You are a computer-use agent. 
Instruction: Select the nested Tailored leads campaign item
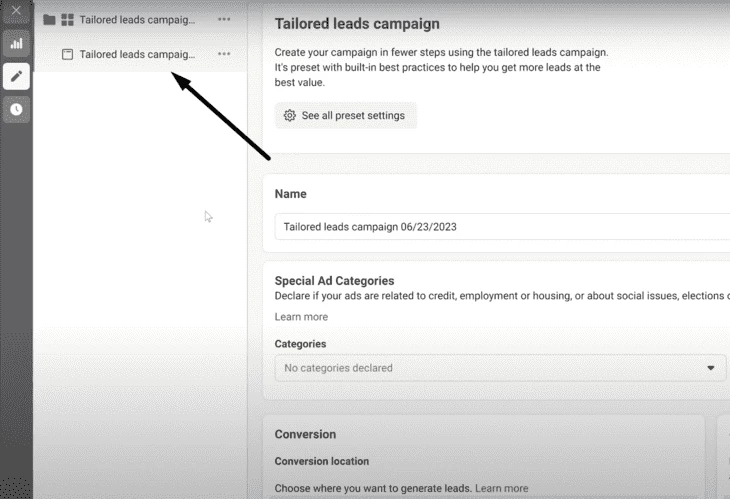[137, 54]
